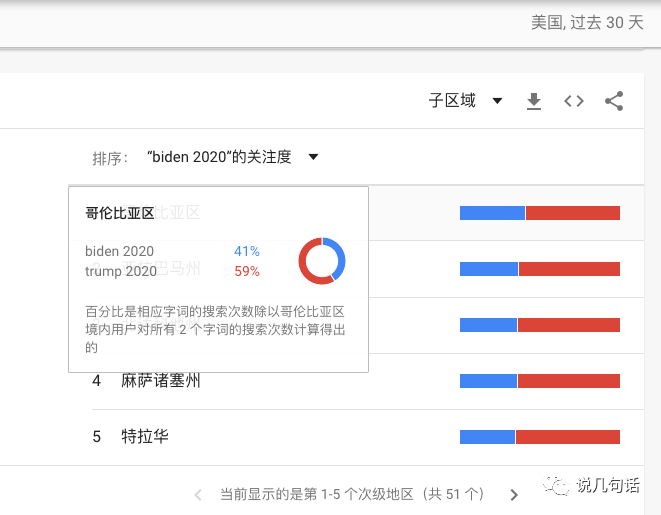Share the subregion comparison chart
Viewport: 661px width, 515px height.
pyautogui.click(x=614, y=101)
